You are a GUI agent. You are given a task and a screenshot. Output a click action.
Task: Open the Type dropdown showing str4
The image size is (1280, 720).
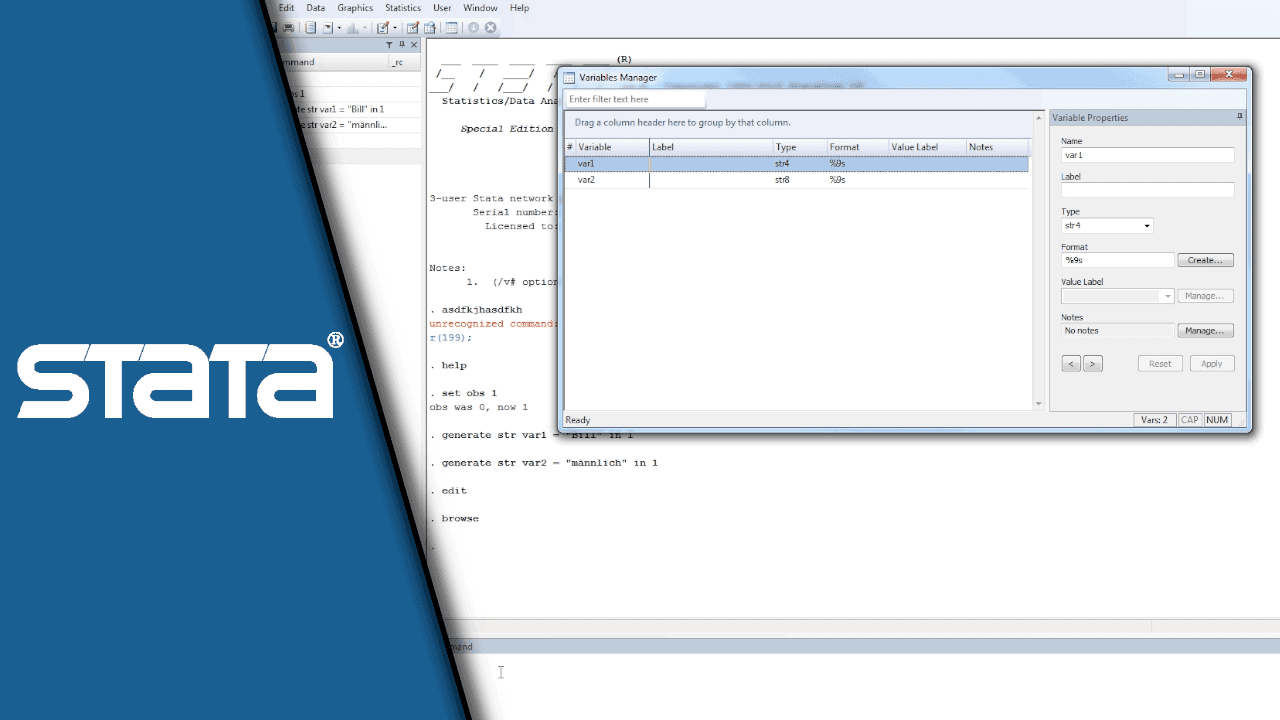(1107, 226)
